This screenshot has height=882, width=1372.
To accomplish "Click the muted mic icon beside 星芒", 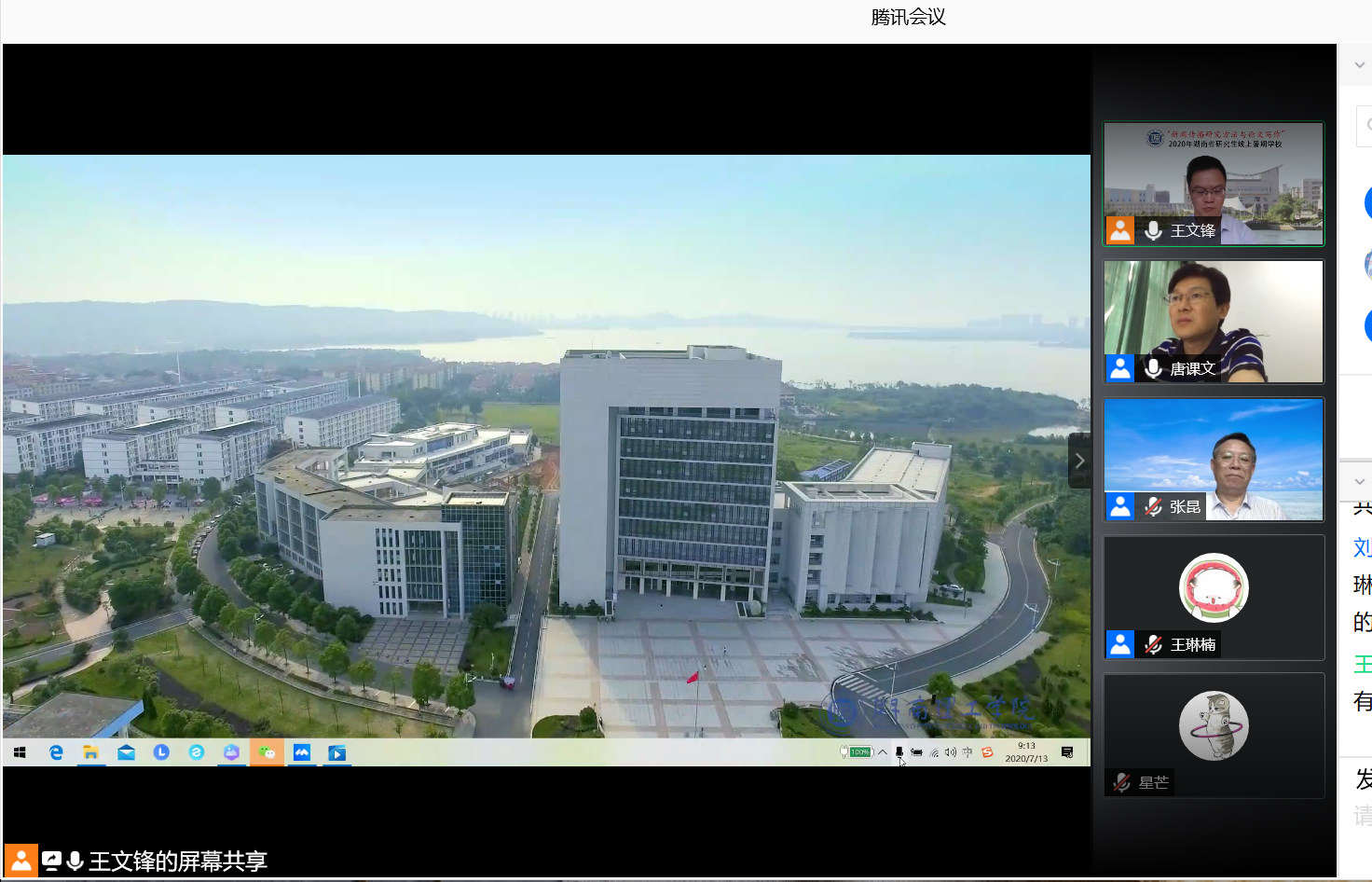I will pos(1121,782).
